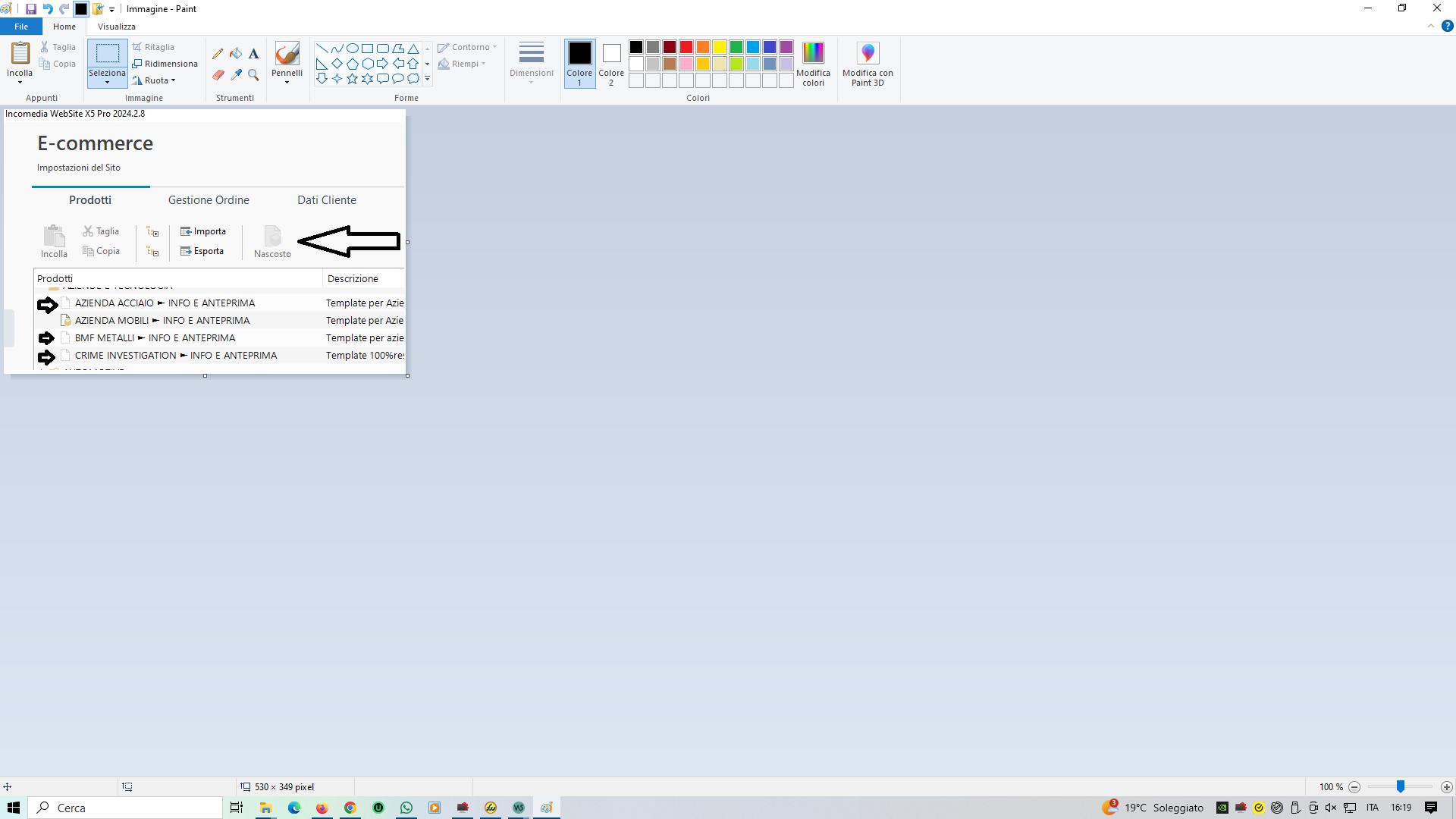The image size is (1456, 819).
Task: Click the zoom in plus button
Action: 1447,787
